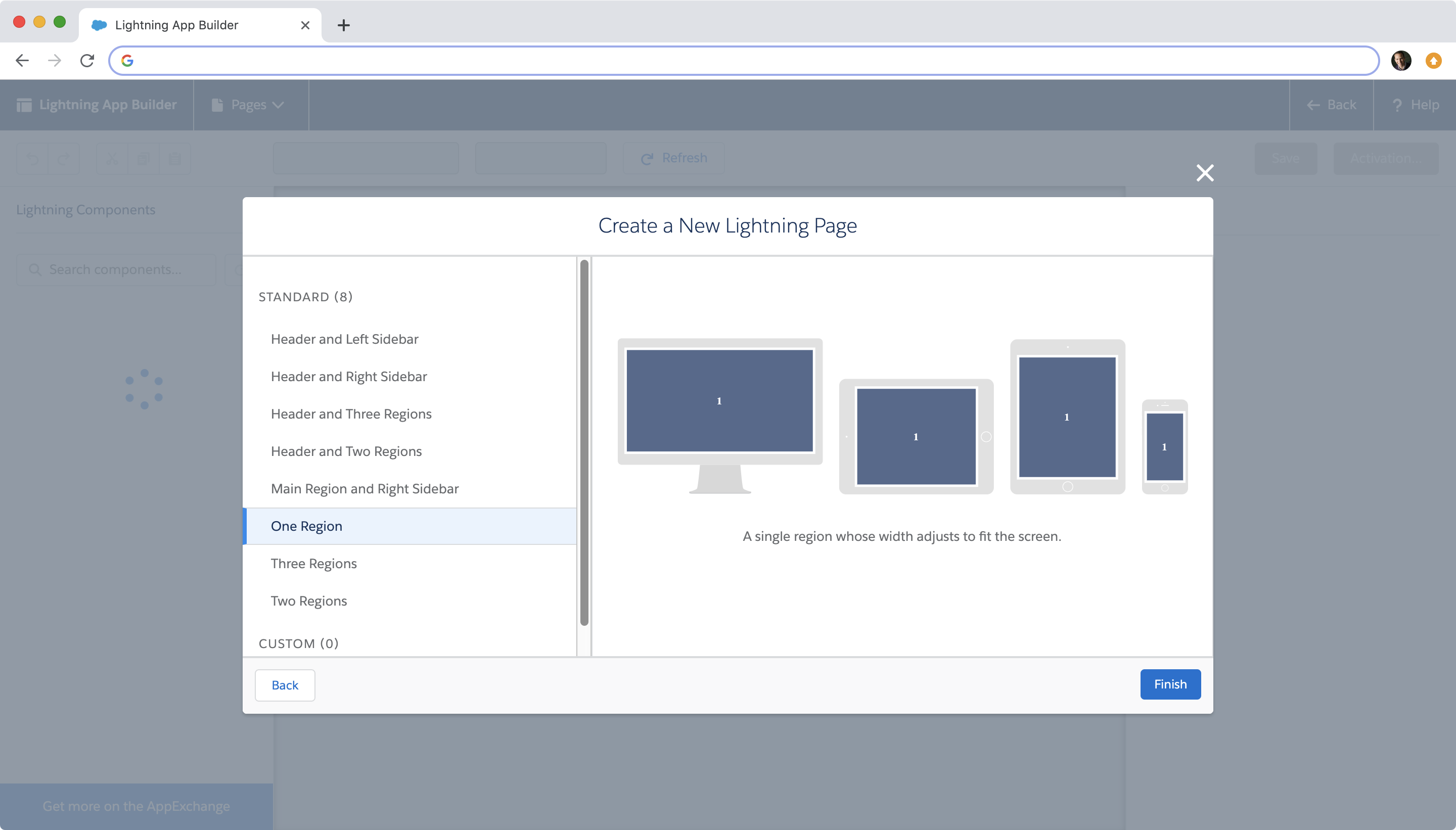
Task: Click the Help question mark icon
Action: [1397, 105]
